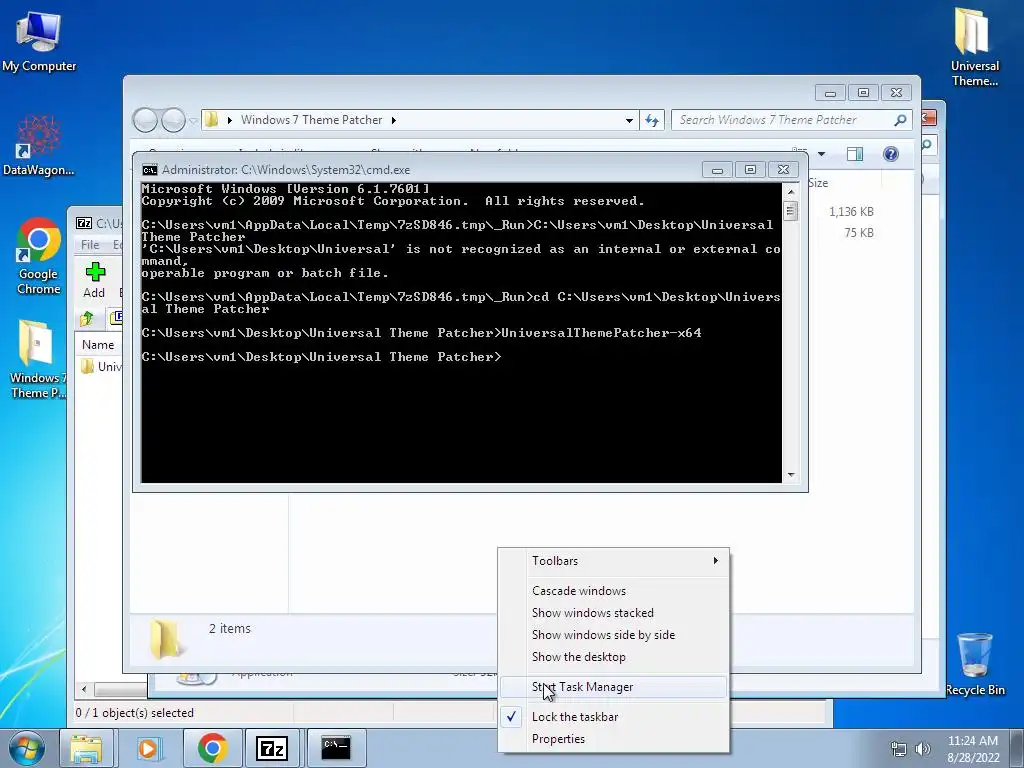The width and height of the screenshot is (1024, 768).
Task: Click the cmd vertical scrollbar thumb
Action: 791,211
